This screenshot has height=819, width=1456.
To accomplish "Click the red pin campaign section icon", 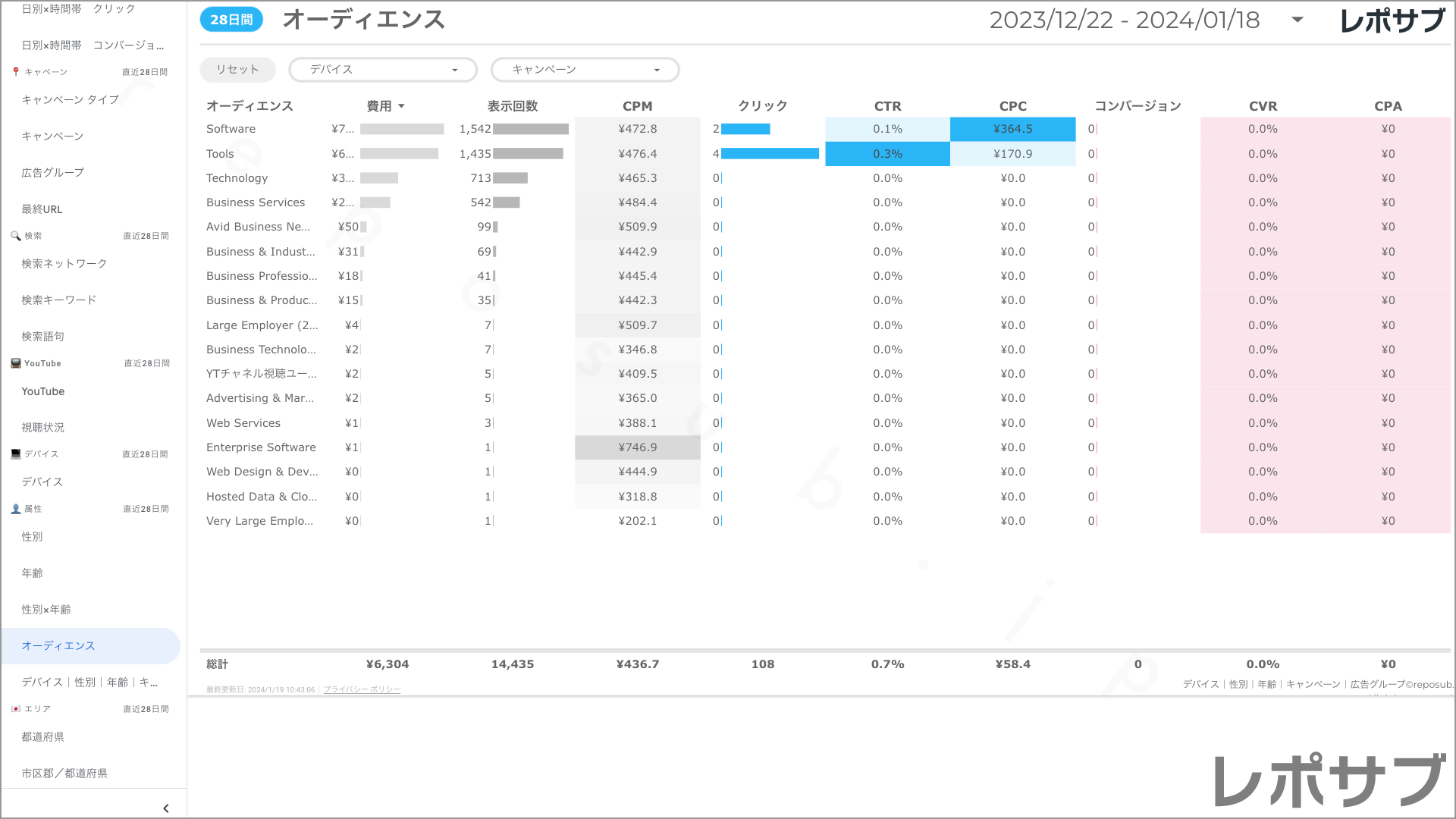I will pos(16,72).
